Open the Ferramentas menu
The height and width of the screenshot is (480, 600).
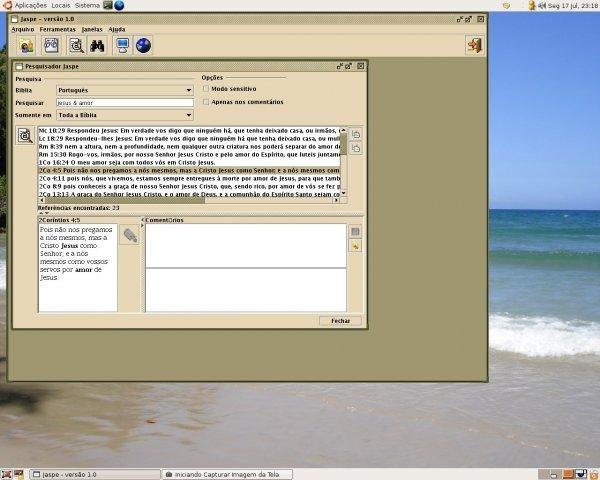point(57,29)
